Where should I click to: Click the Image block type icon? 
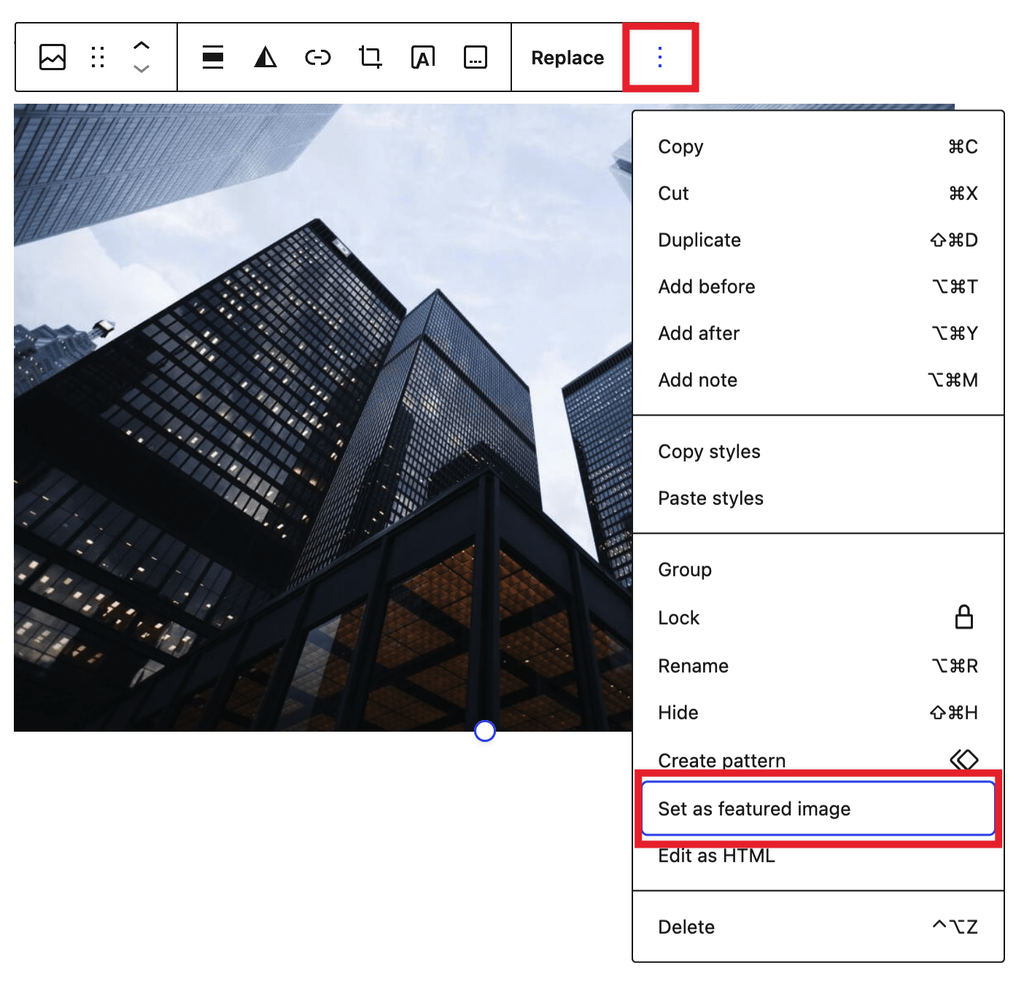52,57
